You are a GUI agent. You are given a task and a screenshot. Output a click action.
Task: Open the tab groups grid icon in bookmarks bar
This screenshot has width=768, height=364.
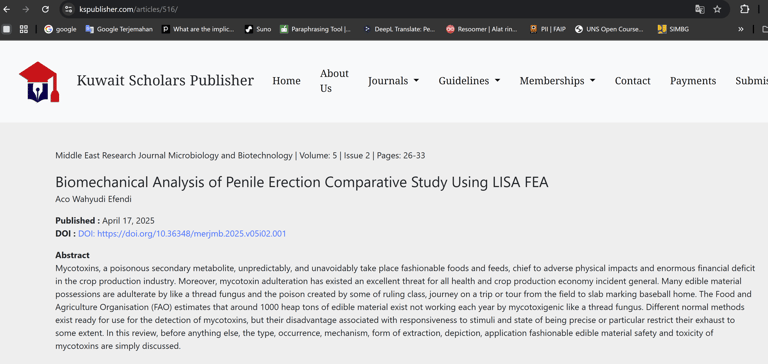[x=24, y=29]
